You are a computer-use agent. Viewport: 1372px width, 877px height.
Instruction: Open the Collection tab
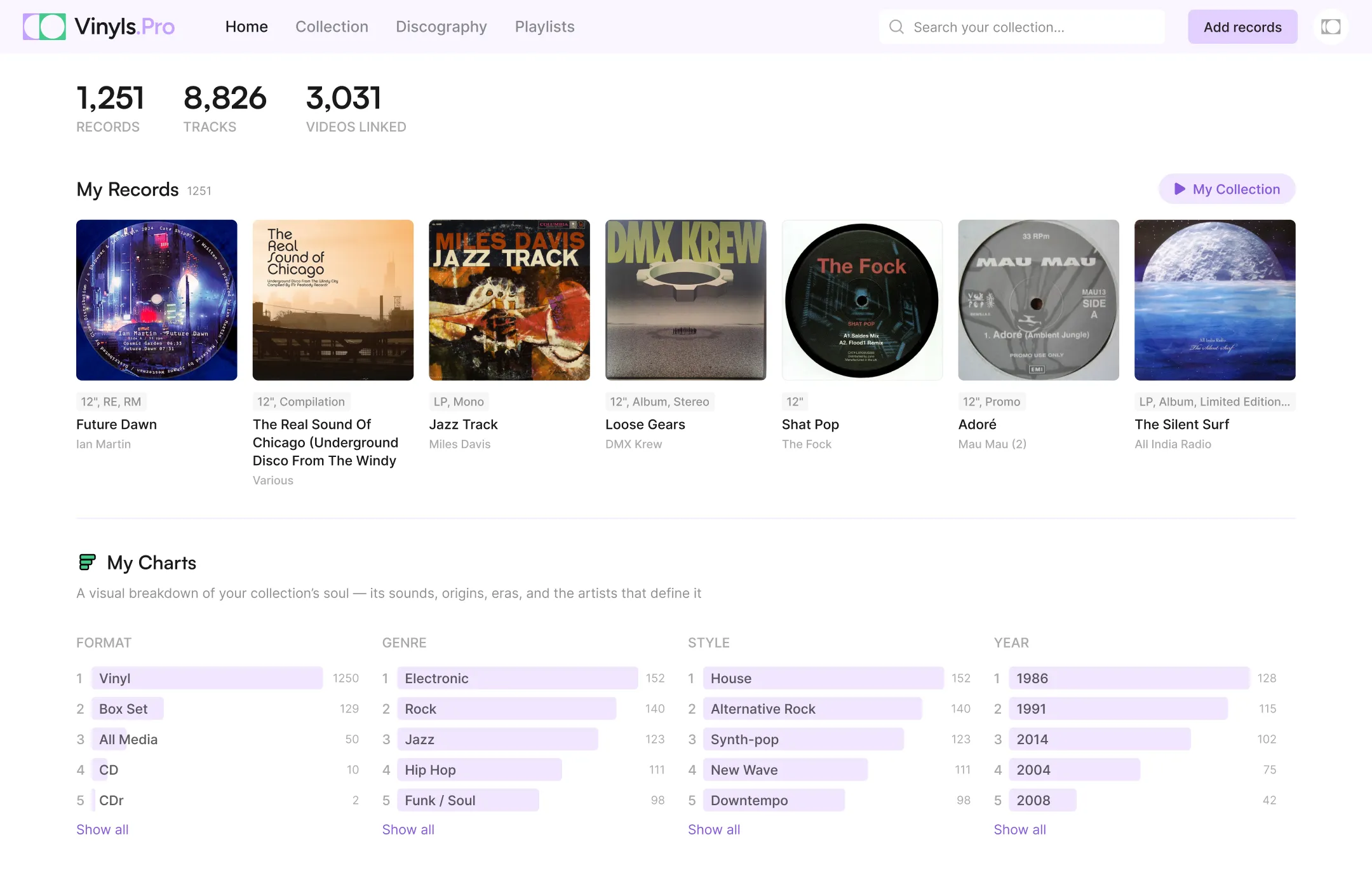(332, 27)
